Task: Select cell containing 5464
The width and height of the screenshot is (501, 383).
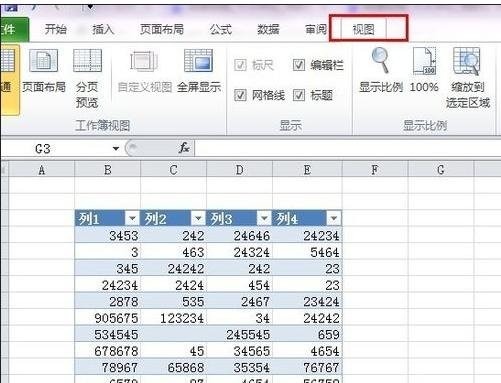Action: (x=307, y=252)
